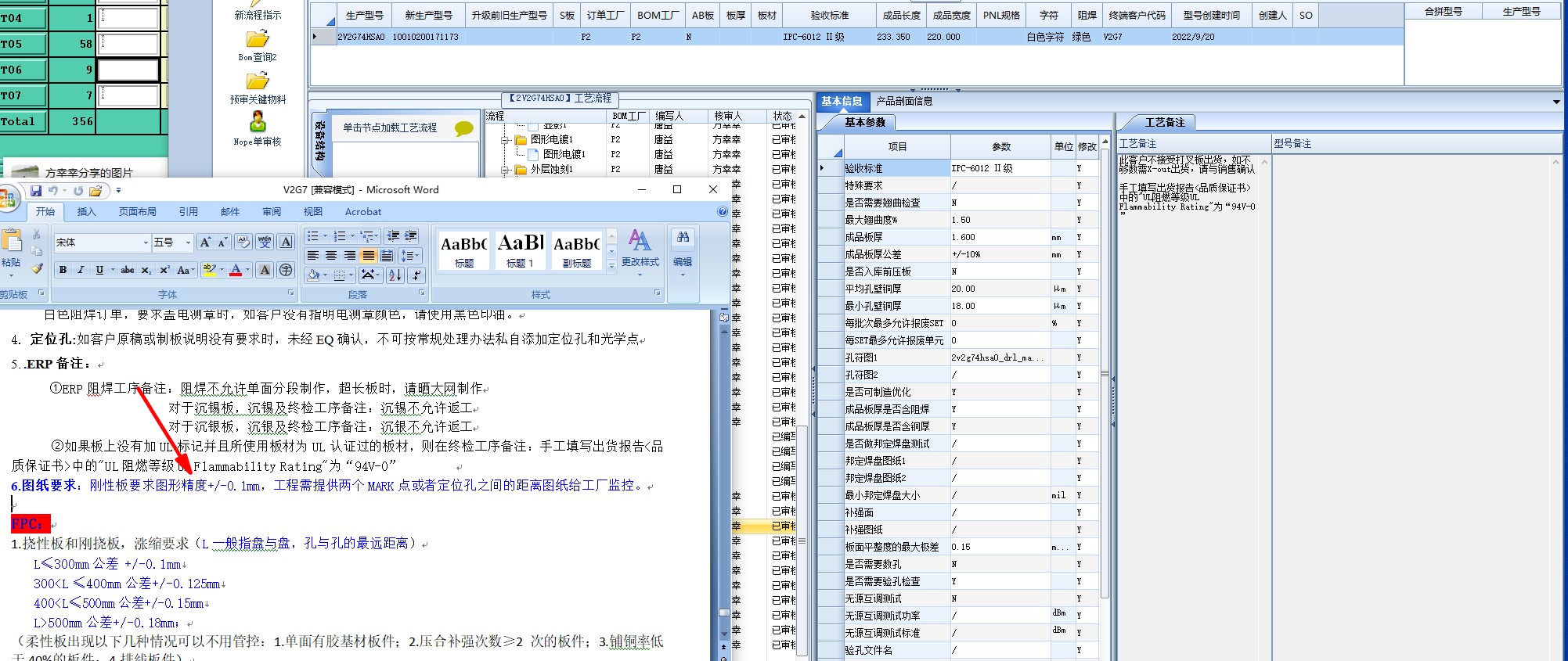Click the Open folder icon in Word's quick access toolbar
The height and width of the screenshot is (661, 1568).
point(96,191)
